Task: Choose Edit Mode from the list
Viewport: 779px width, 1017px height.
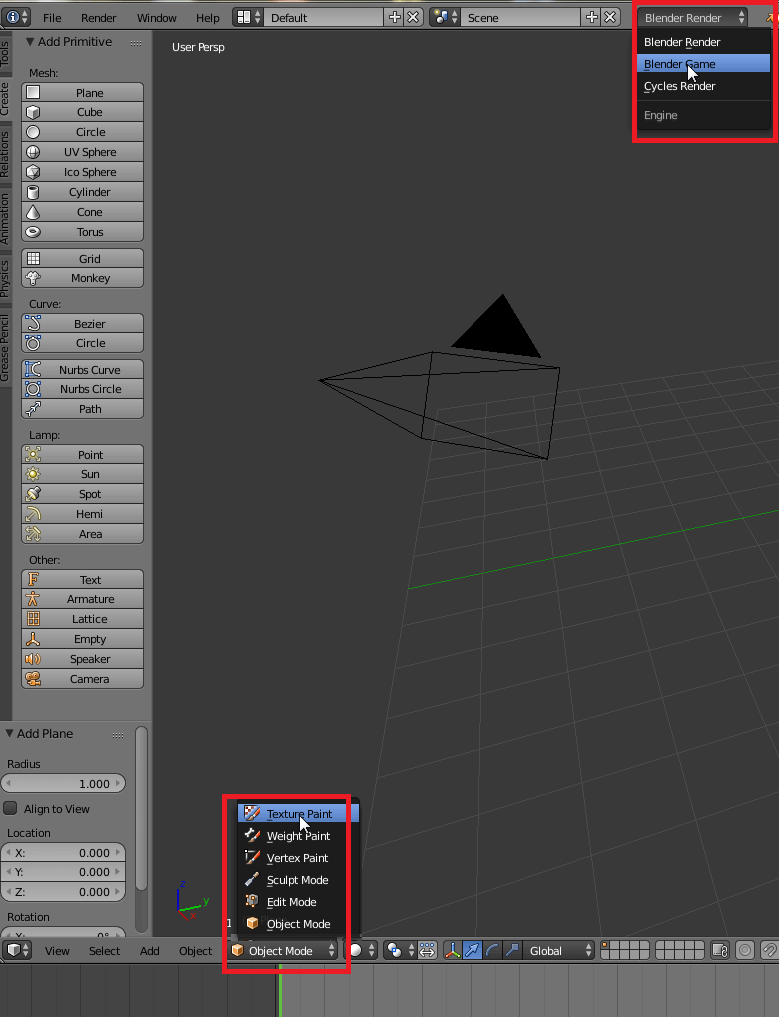Action: 298,902
